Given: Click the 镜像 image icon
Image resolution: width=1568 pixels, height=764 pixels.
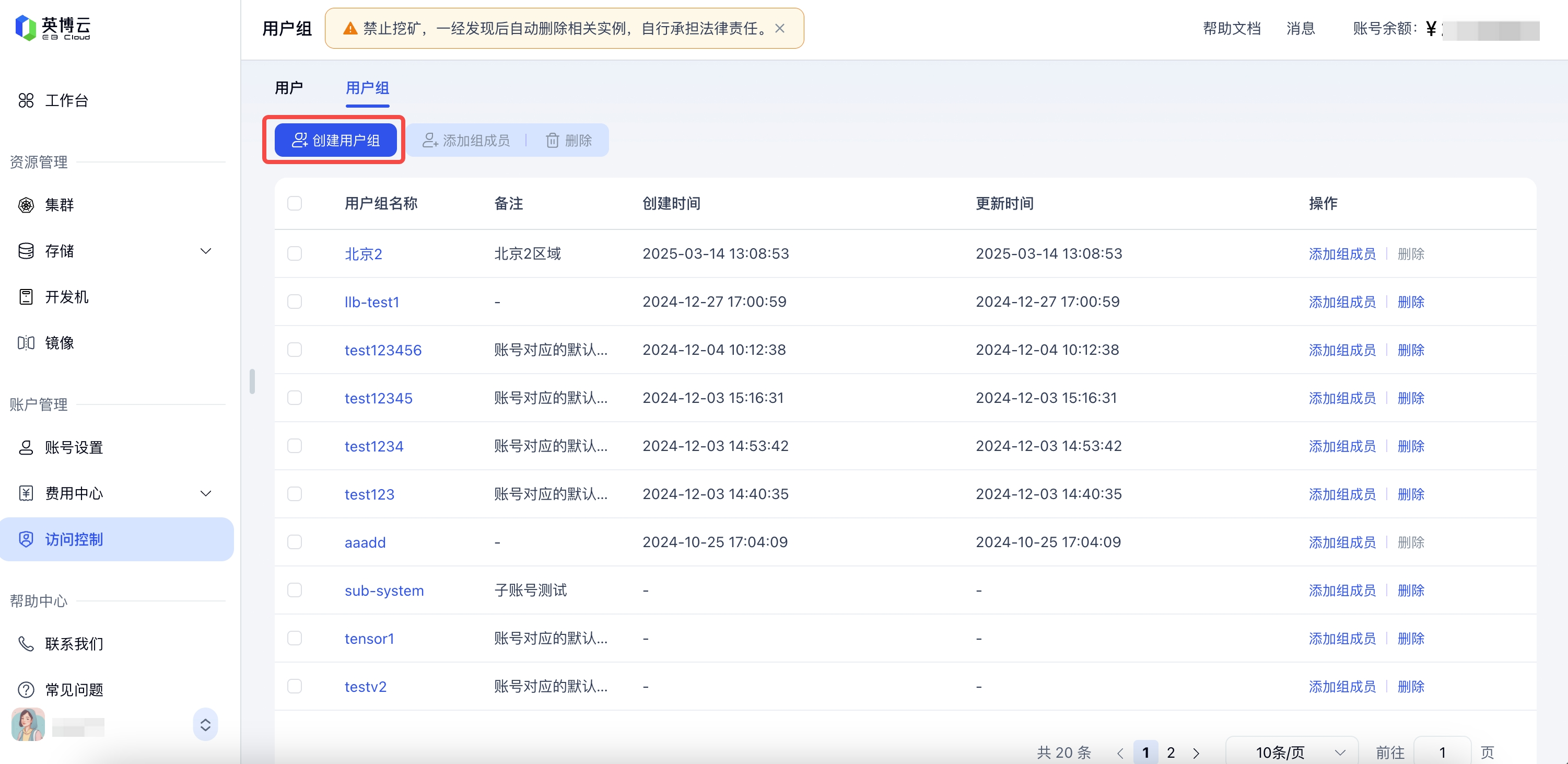Looking at the screenshot, I should [26, 343].
